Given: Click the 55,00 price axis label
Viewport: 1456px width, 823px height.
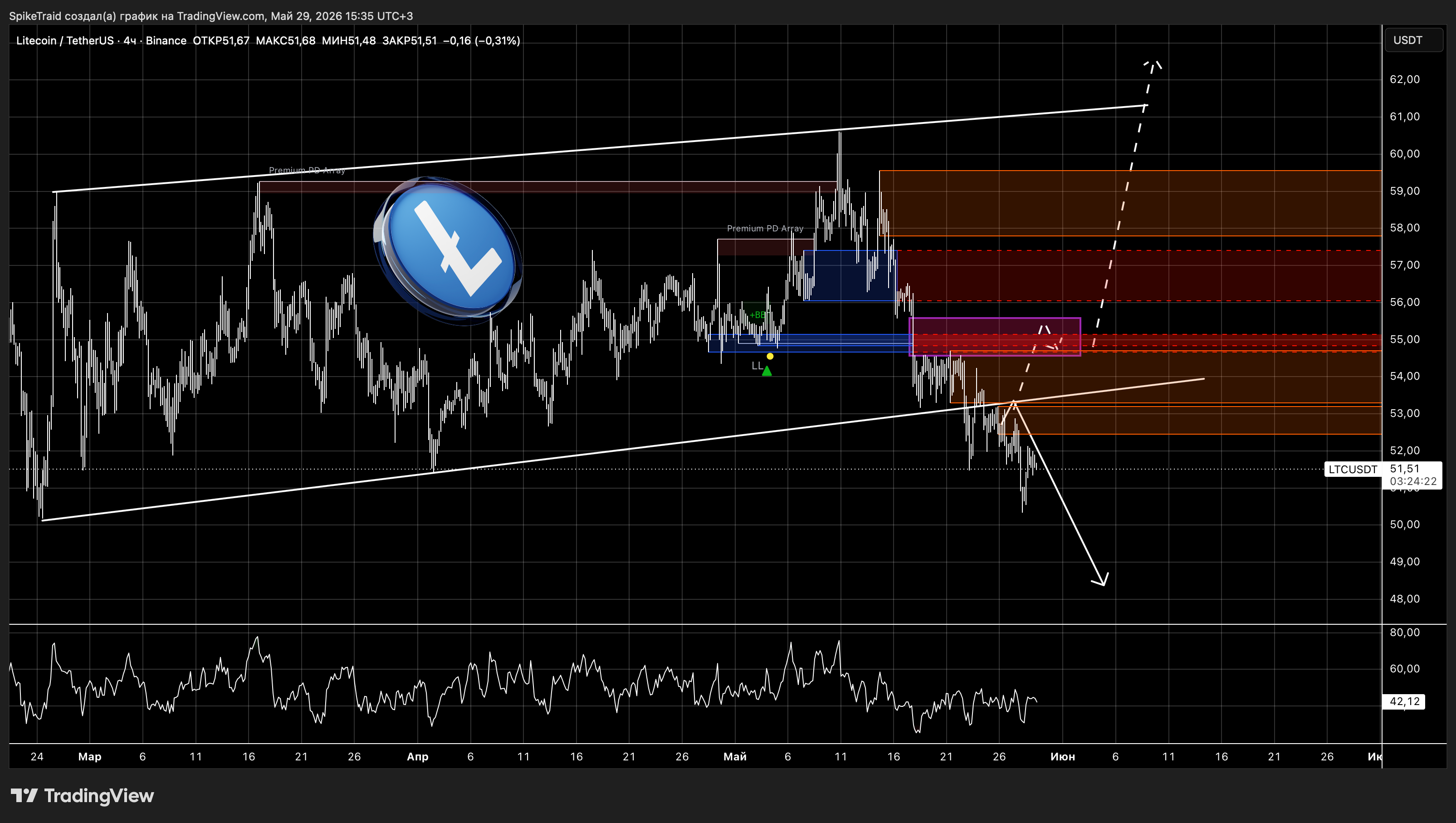Looking at the screenshot, I should [x=1405, y=339].
